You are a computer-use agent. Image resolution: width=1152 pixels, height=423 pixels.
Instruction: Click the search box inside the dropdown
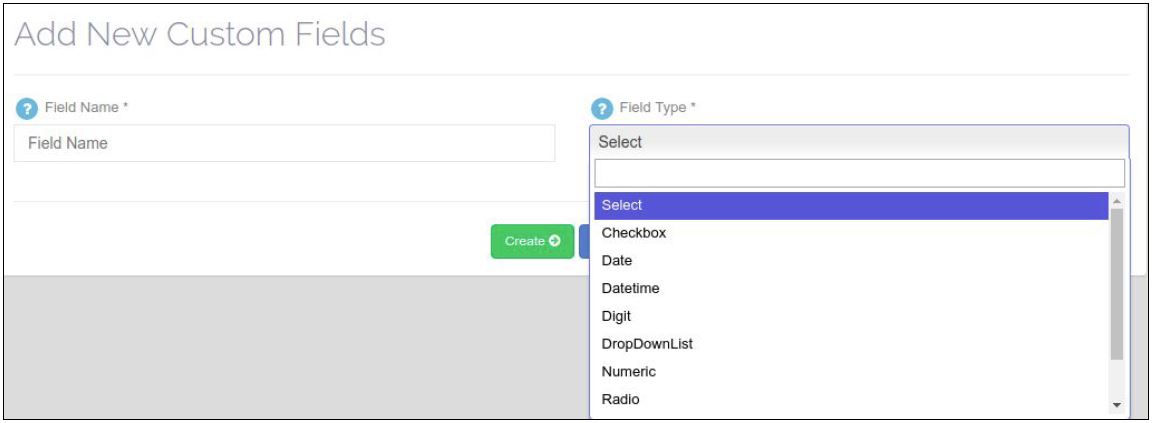858,173
